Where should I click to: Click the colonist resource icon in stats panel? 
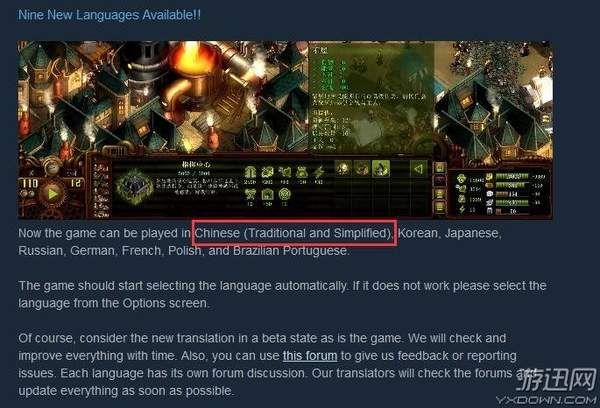[x=461, y=179]
